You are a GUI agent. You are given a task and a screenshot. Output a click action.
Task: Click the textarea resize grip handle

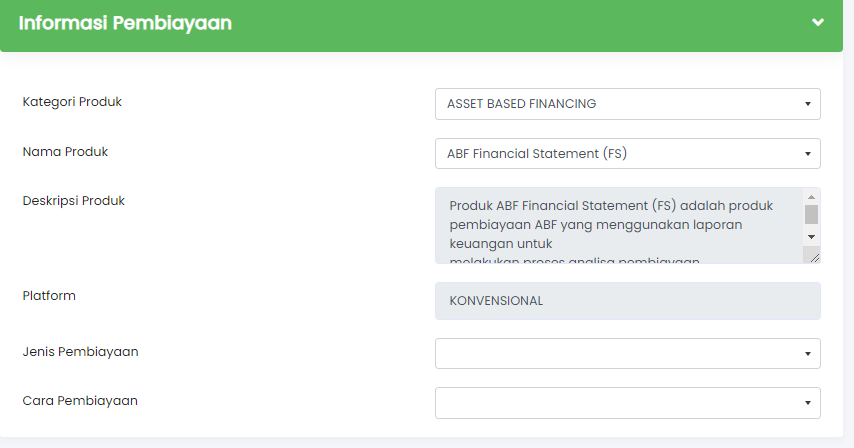[814, 258]
